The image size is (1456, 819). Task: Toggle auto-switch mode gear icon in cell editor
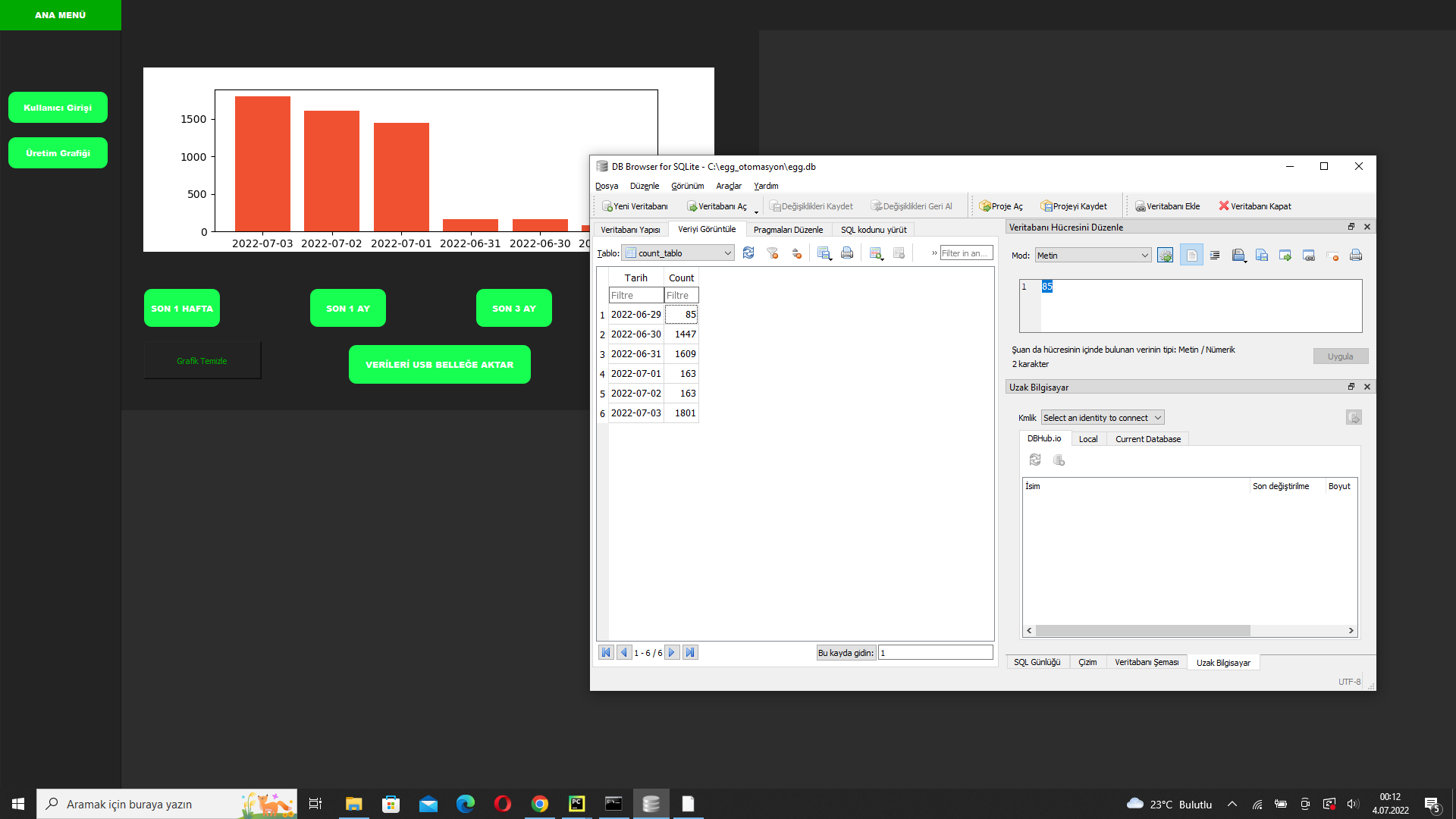coord(1166,256)
